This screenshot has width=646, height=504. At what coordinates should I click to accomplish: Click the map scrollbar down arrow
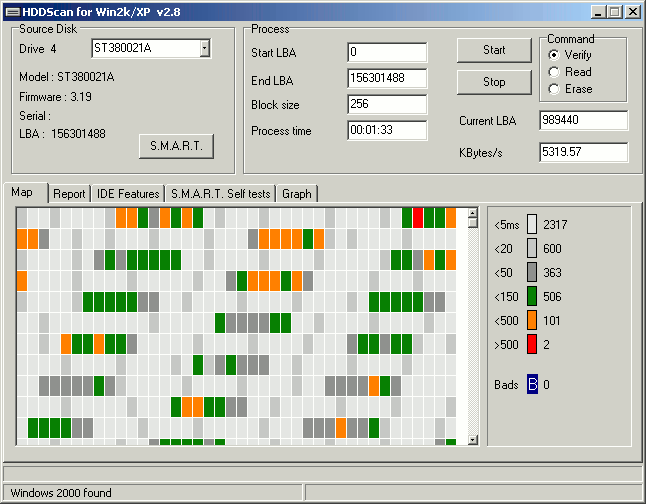[473, 439]
